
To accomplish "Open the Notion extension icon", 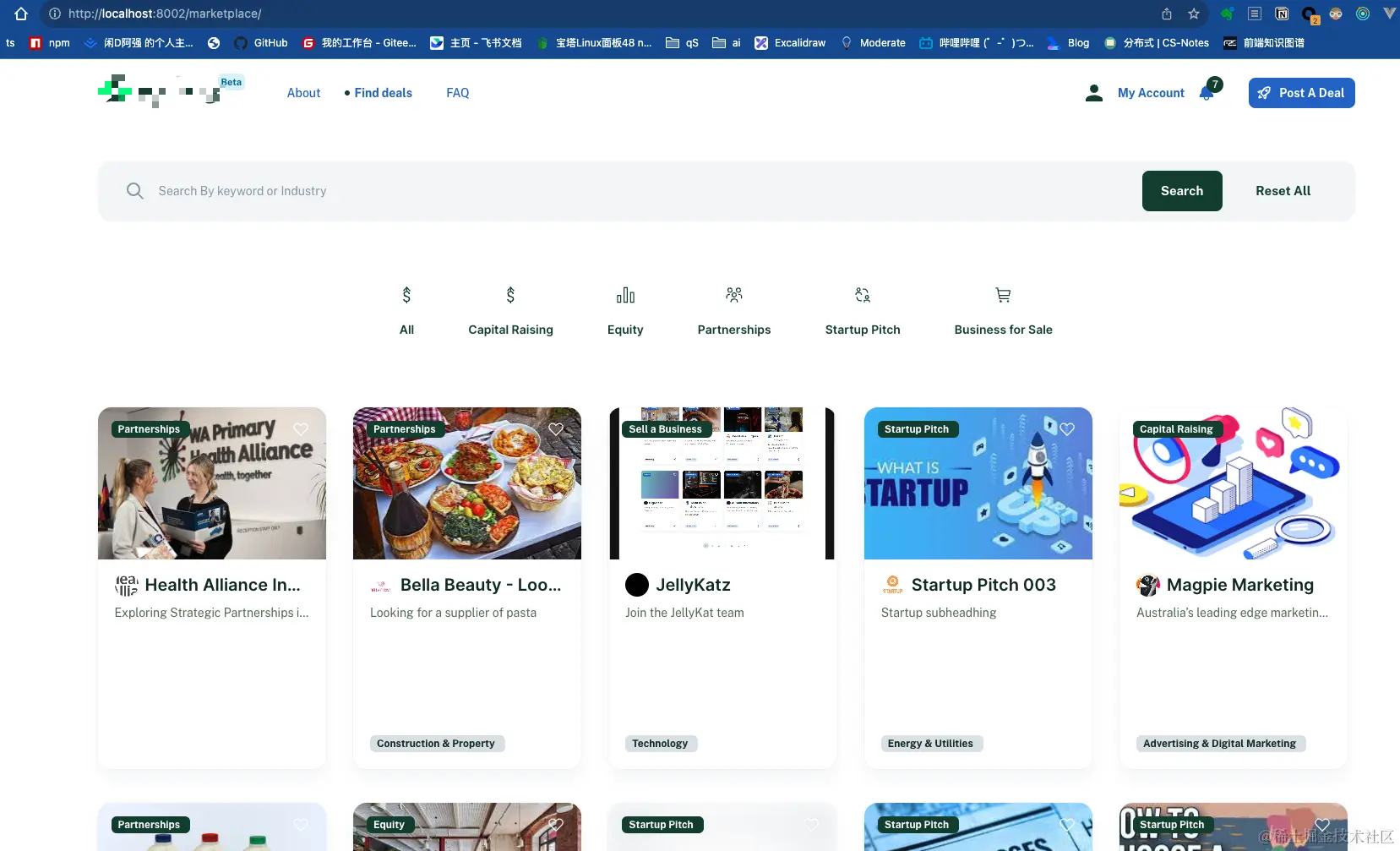I will pyautogui.click(x=1282, y=14).
